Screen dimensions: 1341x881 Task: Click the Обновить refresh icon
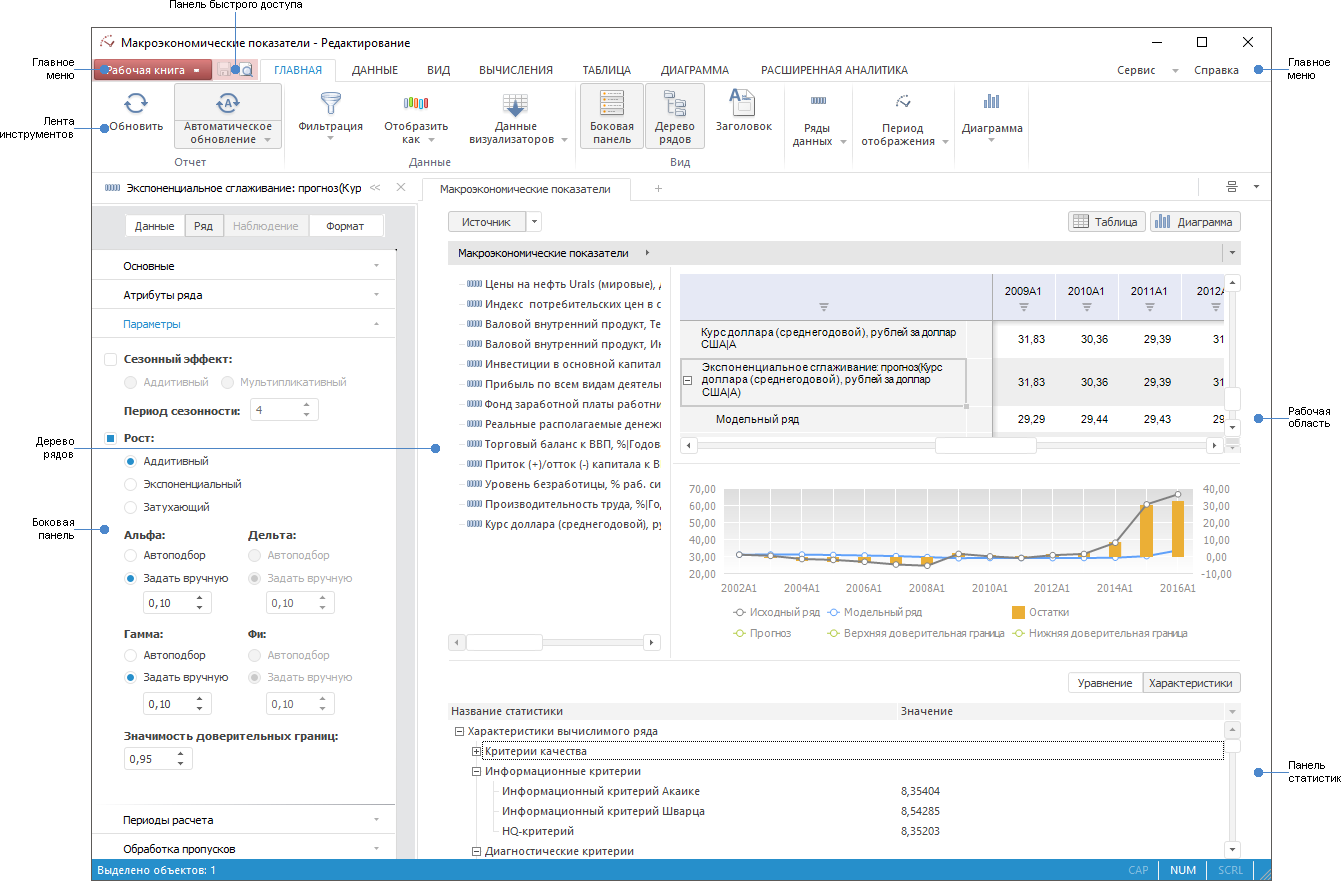[136, 103]
